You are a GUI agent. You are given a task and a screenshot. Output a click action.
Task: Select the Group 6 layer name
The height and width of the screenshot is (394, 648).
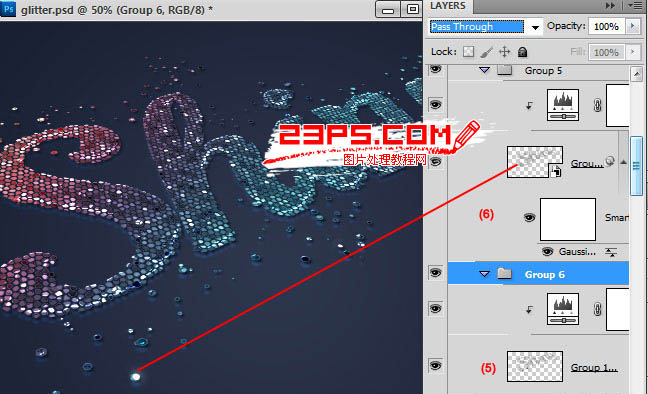click(x=544, y=275)
